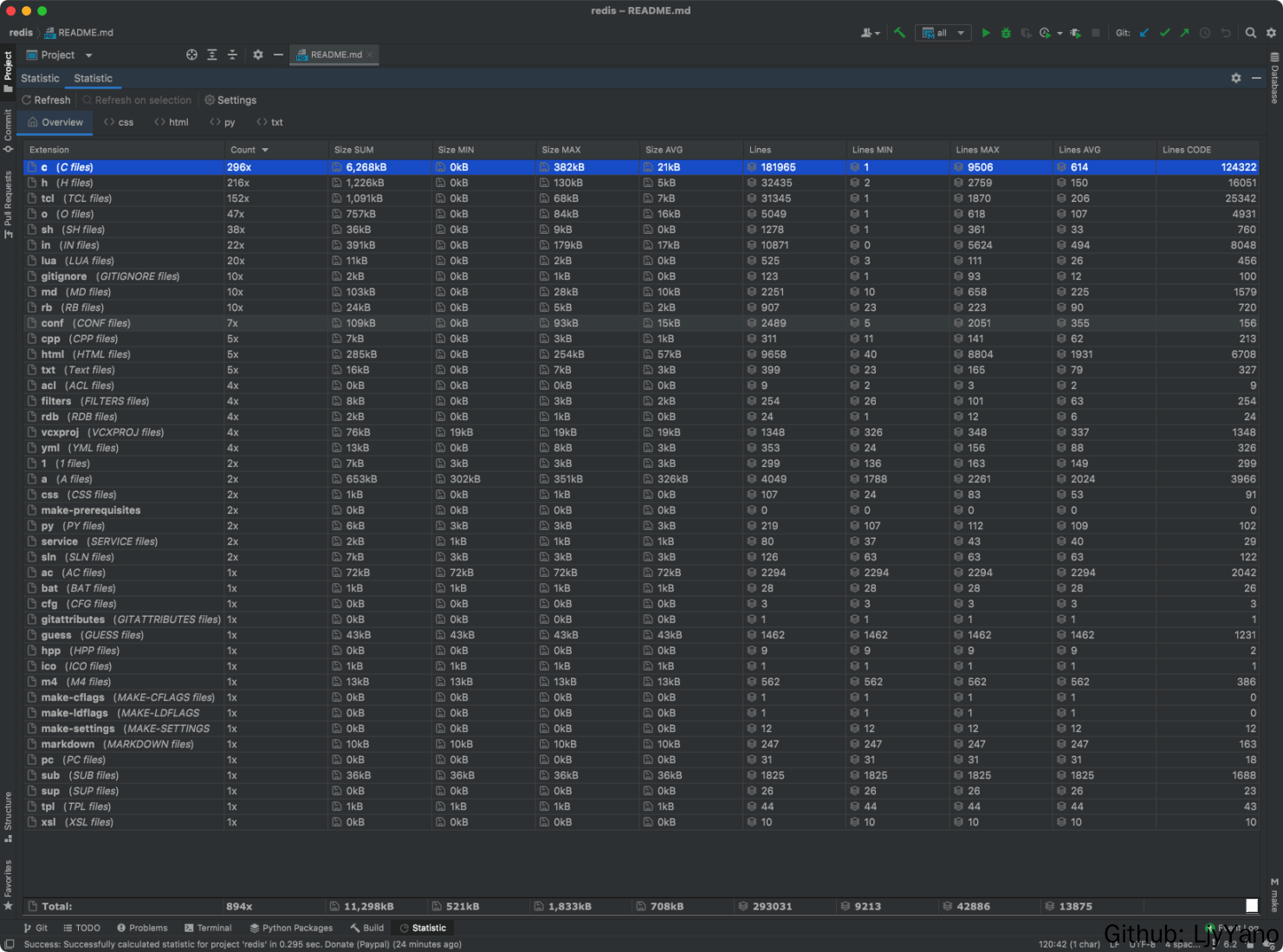Select the 'tcl (TCL files)' row
Screen dimensions: 1283x952
pyautogui.click(x=641, y=198)
